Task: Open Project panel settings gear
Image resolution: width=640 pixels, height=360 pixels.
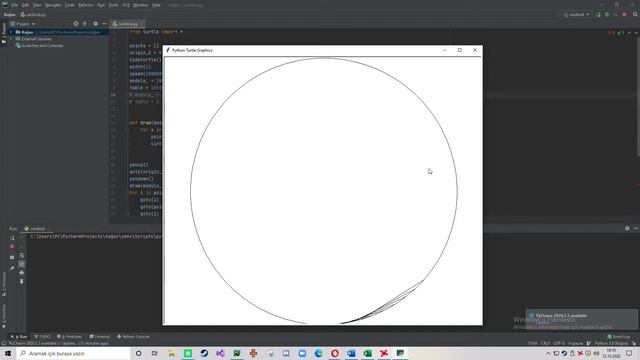Action: (96, 24)
